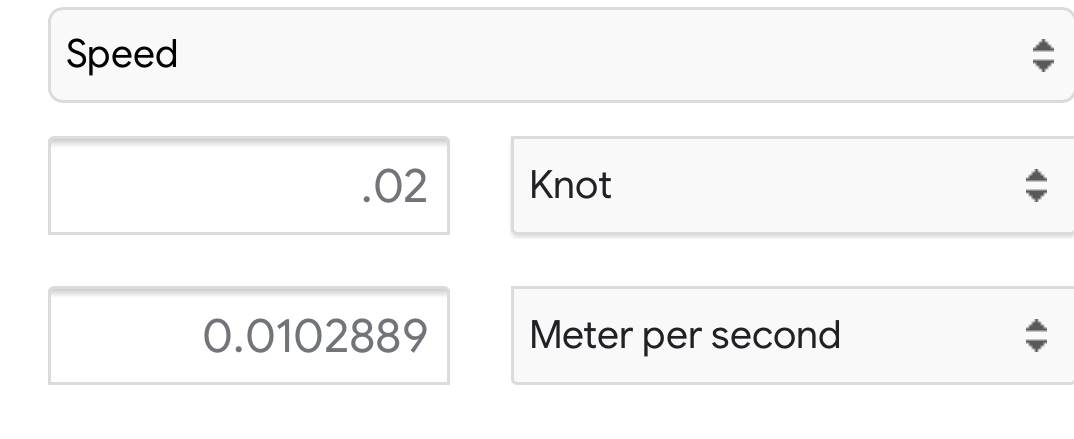Screen dimensions: 1074x439
Task: Click the upward arrow in Speed selector
Action: tap(1043, 46)
